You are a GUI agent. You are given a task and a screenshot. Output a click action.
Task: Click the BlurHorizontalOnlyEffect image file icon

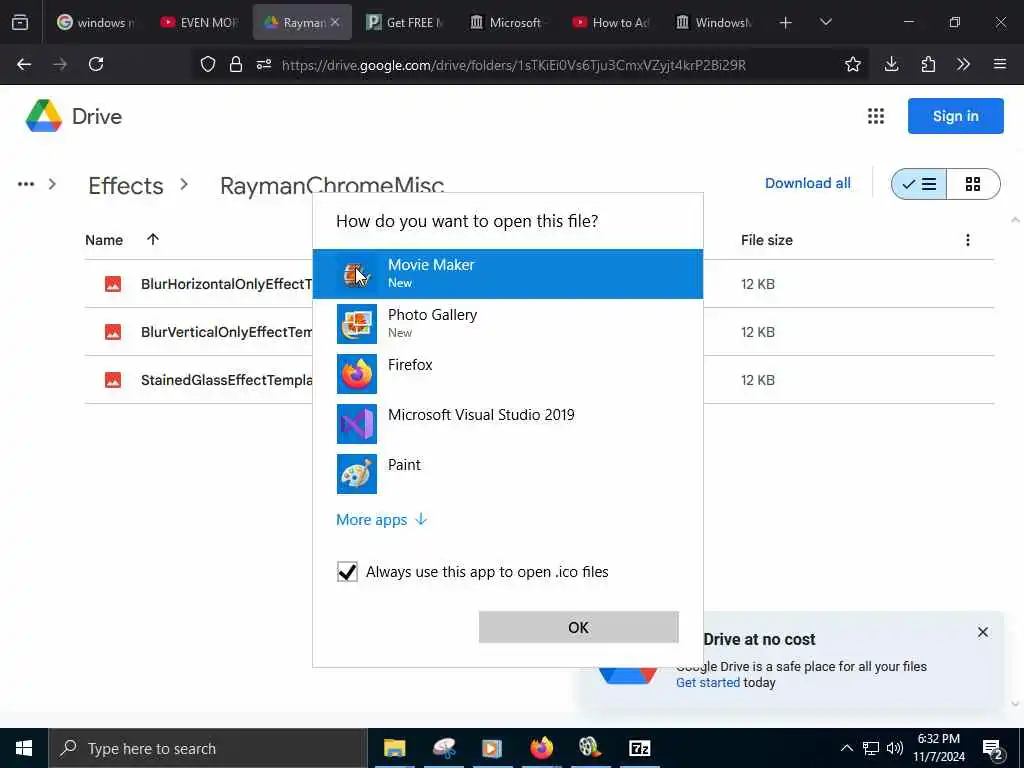click(x=113, y=283)
